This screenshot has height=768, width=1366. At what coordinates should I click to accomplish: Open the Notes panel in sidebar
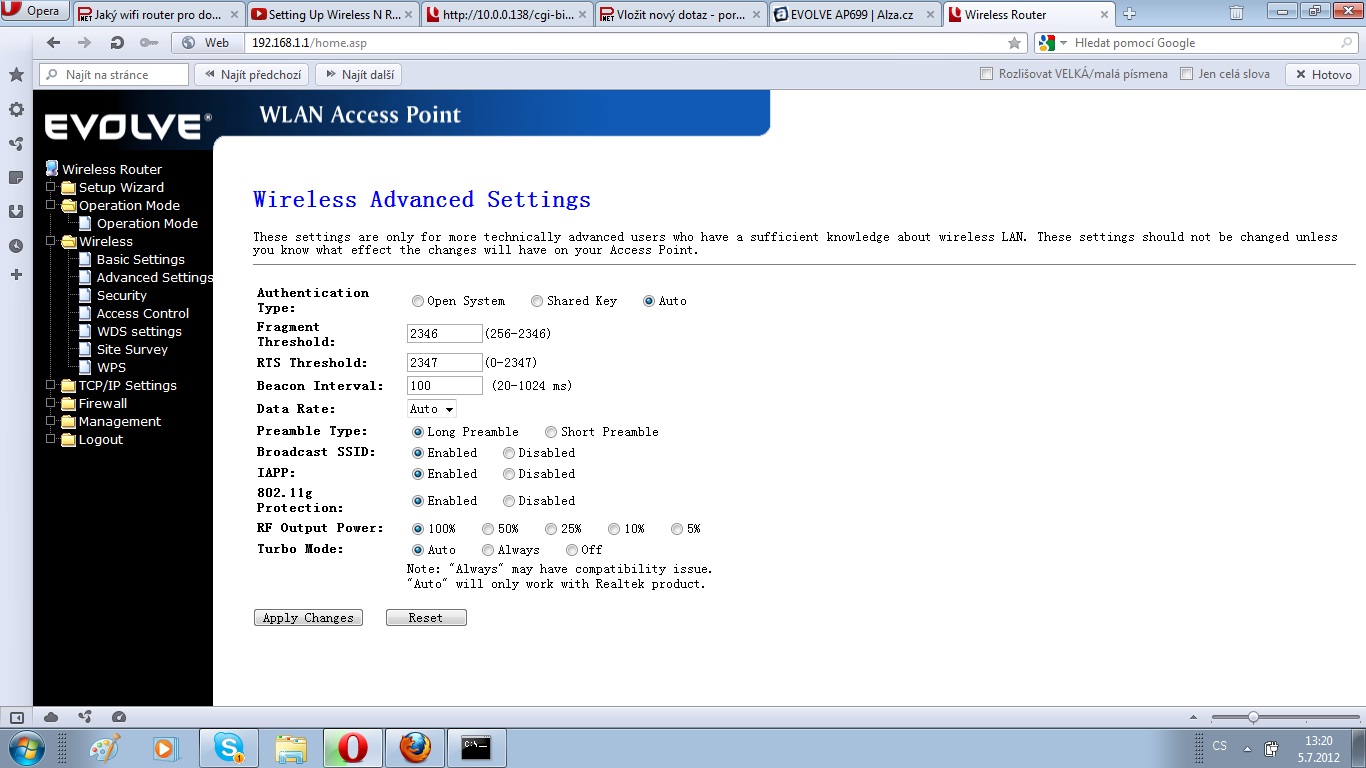16,177
